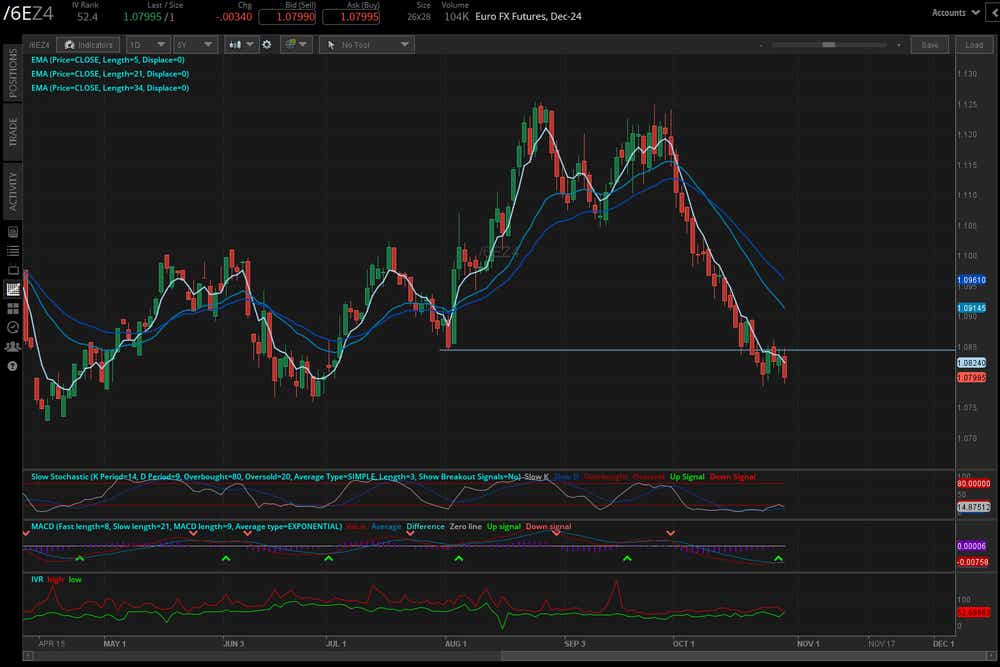The width and height of the screenshot is (1000, 667).
Task: Click the Save button
Action: (930, 44)
